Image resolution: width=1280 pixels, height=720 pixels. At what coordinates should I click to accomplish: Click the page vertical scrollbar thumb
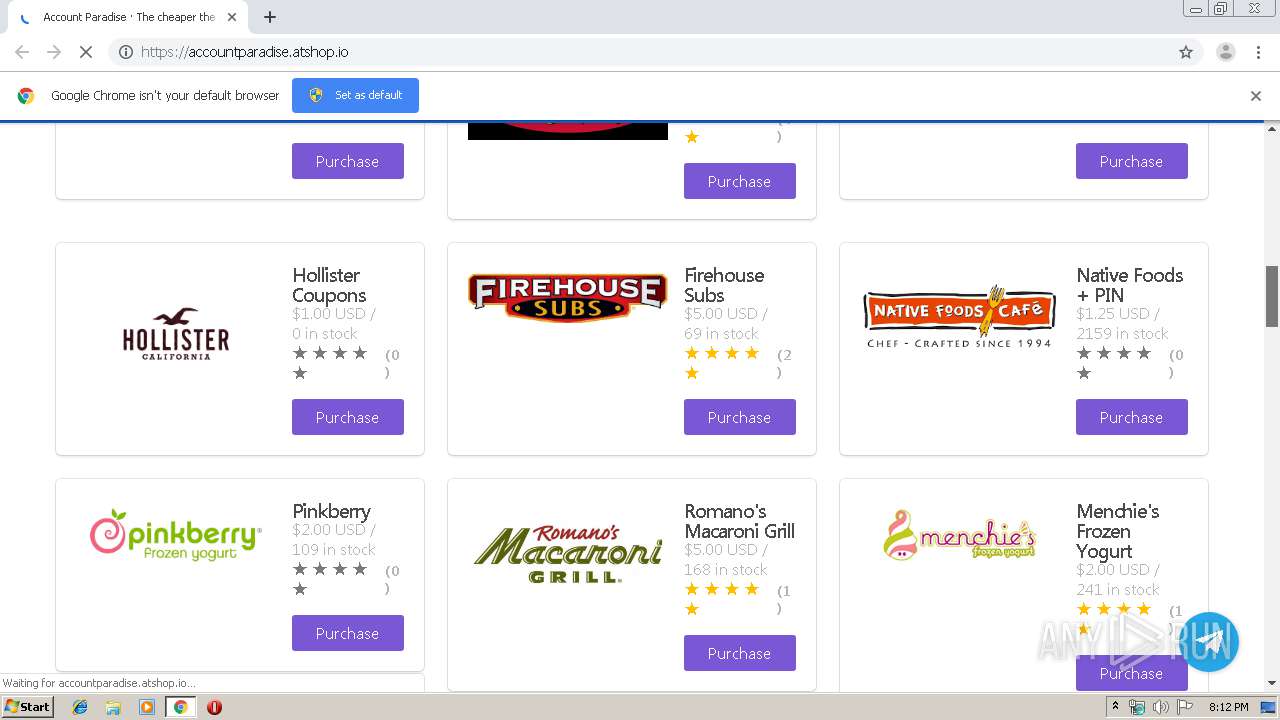pos(1272,296)
